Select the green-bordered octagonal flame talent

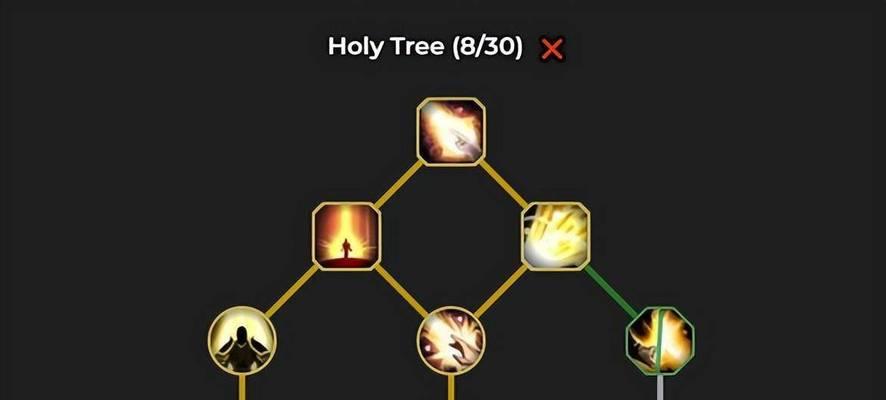click(660, 341)
